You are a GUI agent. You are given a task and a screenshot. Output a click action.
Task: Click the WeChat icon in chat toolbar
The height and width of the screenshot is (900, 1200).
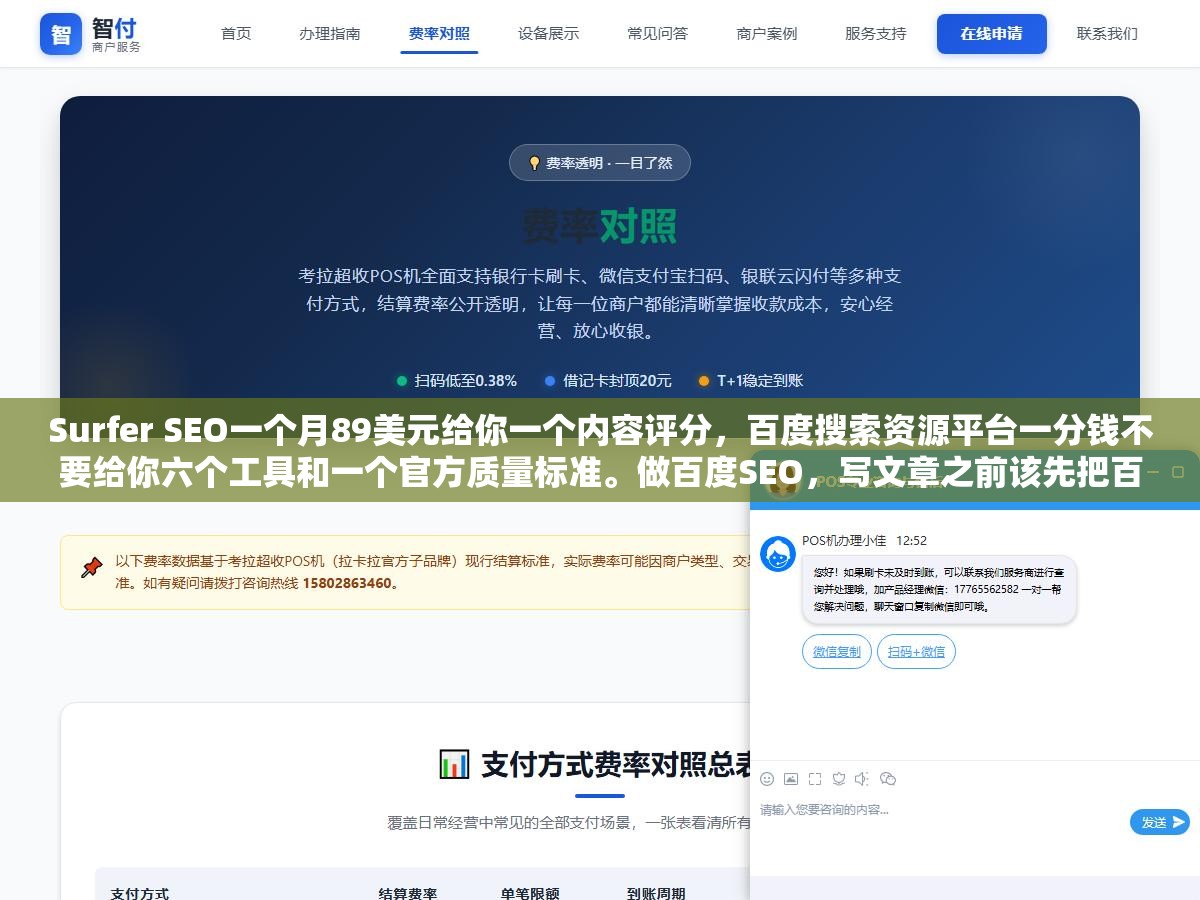[888, 779]
